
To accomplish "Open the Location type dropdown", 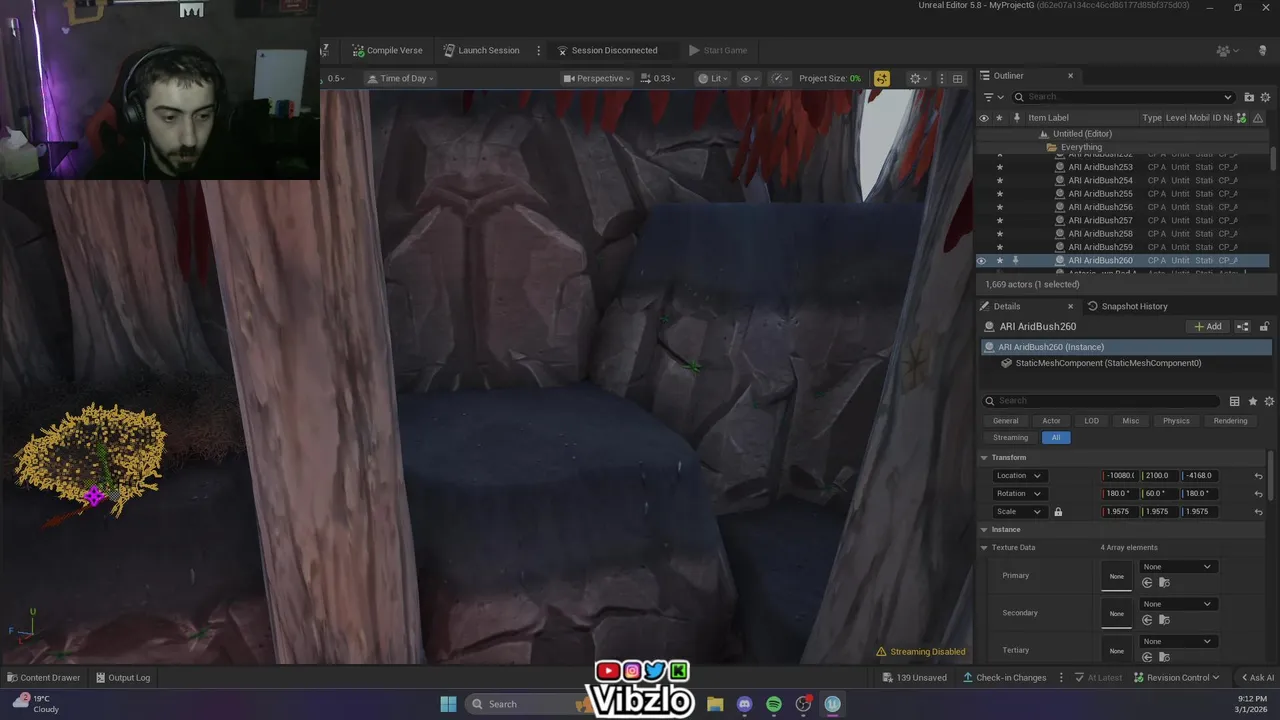I will coord(1018,476).
